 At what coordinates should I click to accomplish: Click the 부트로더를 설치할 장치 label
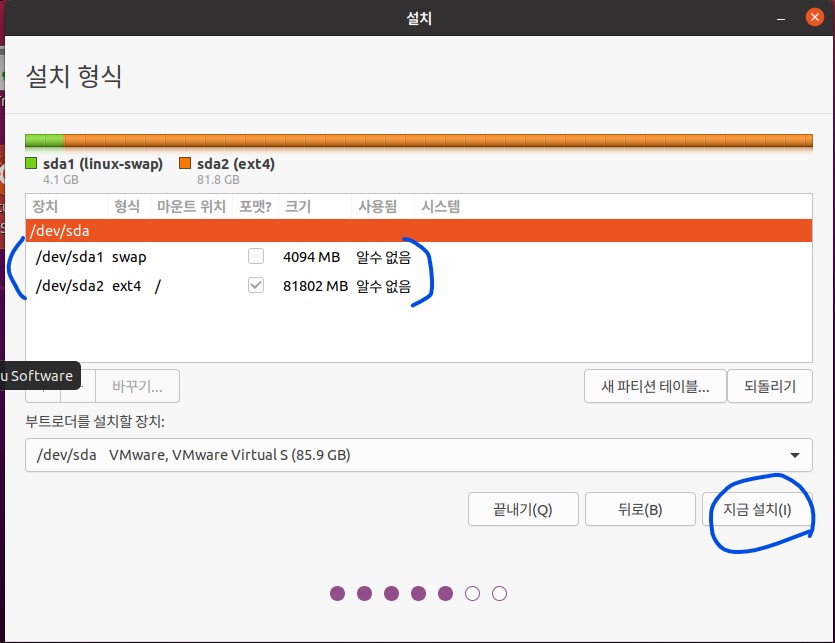click(x=95, y=421)
